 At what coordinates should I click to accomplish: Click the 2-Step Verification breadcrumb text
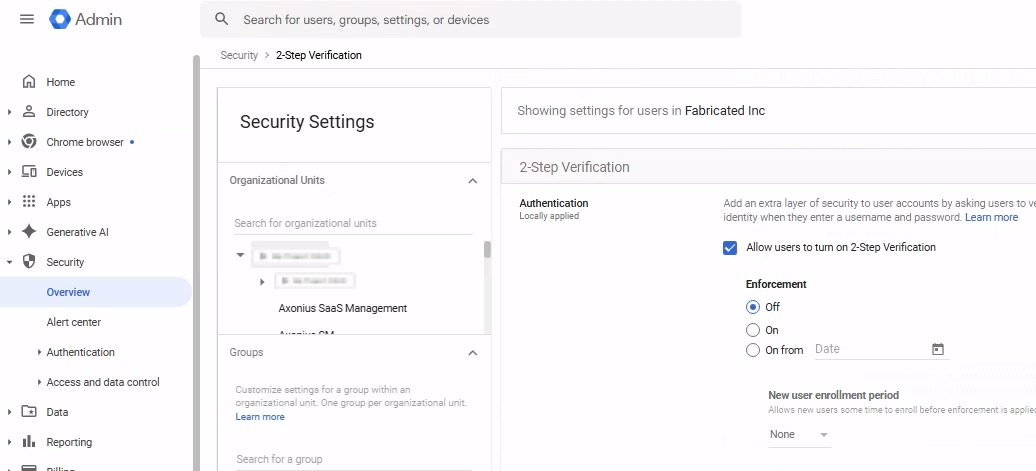(318, 55)
